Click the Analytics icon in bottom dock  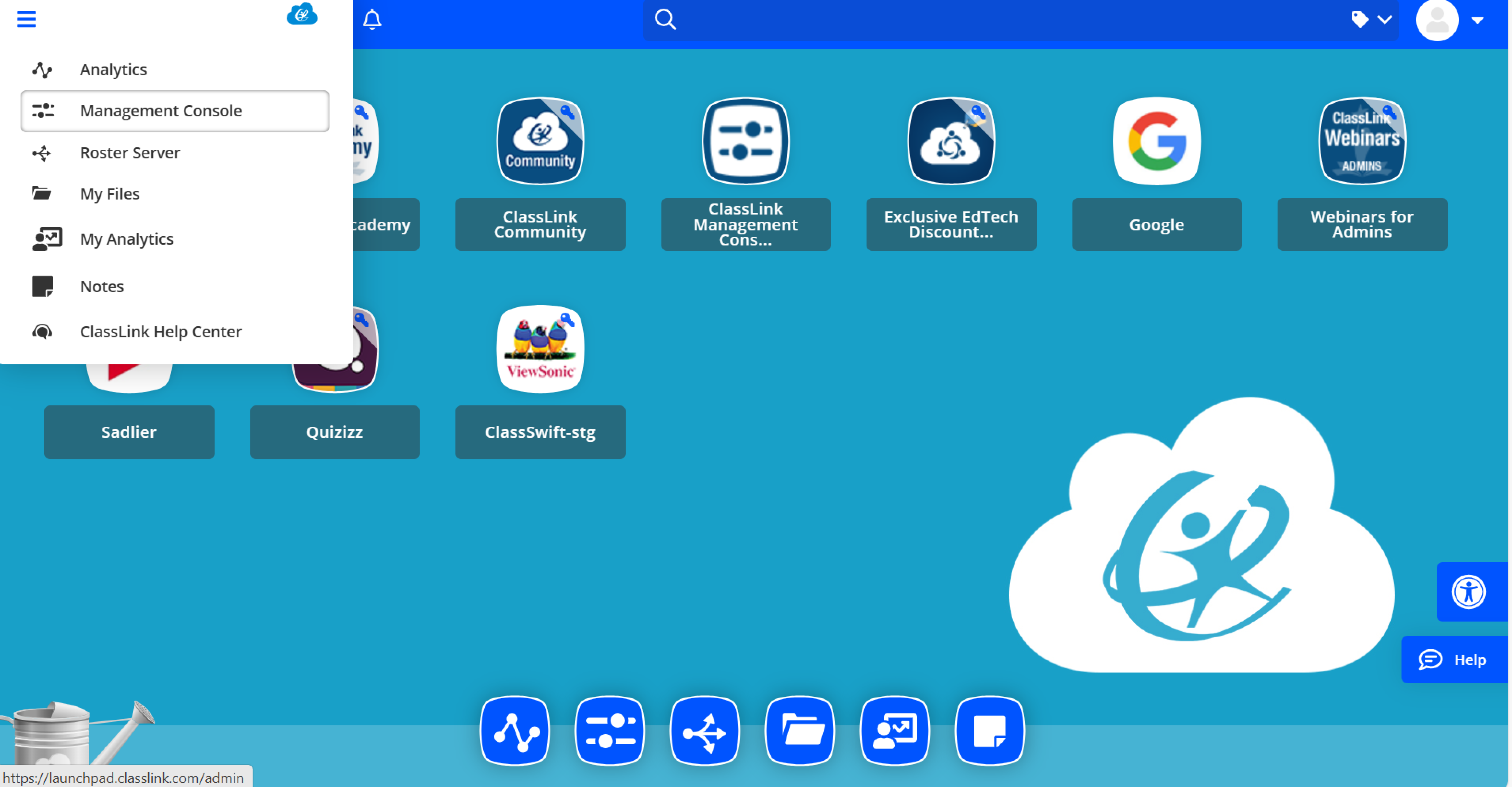pos(515,731)
